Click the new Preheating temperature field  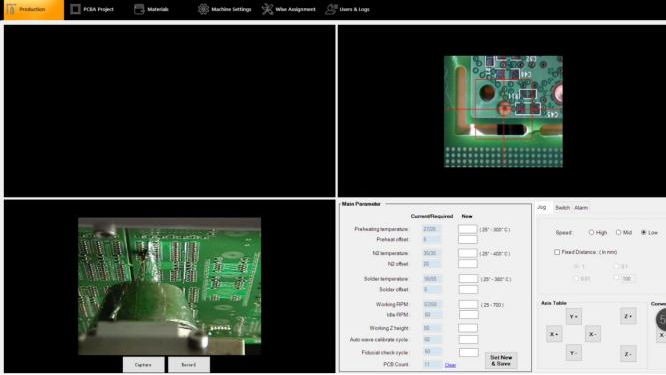tap(468, 229)
